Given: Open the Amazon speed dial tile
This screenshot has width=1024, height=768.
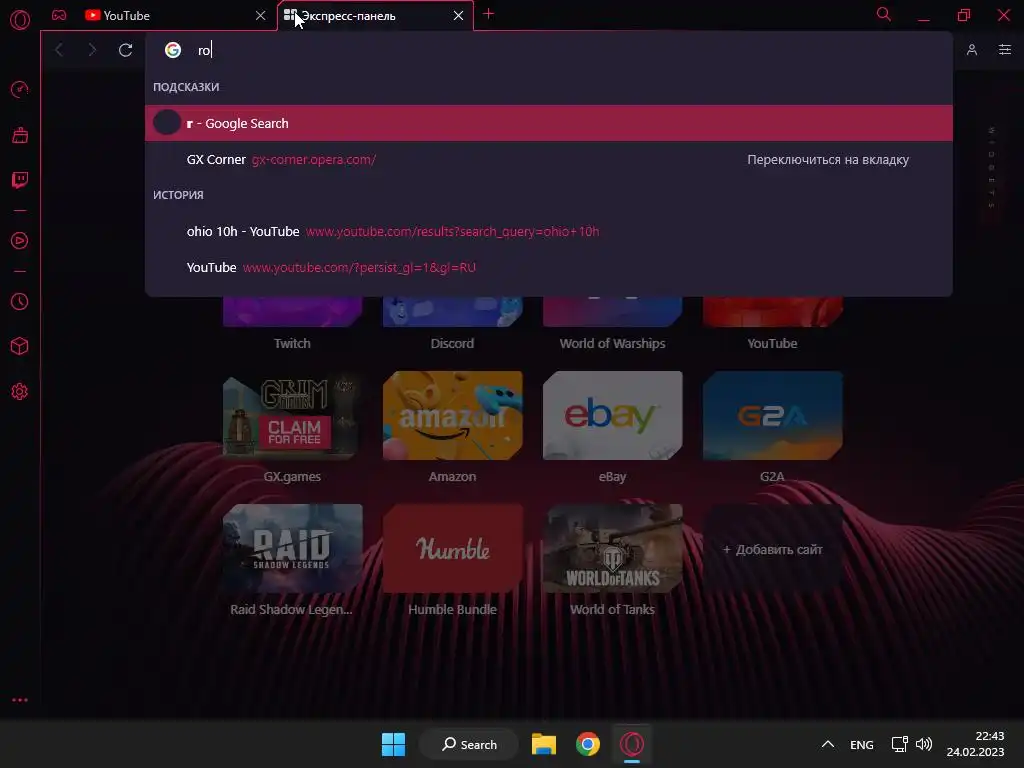Looking at the screenshot, I should coord(452,415).
